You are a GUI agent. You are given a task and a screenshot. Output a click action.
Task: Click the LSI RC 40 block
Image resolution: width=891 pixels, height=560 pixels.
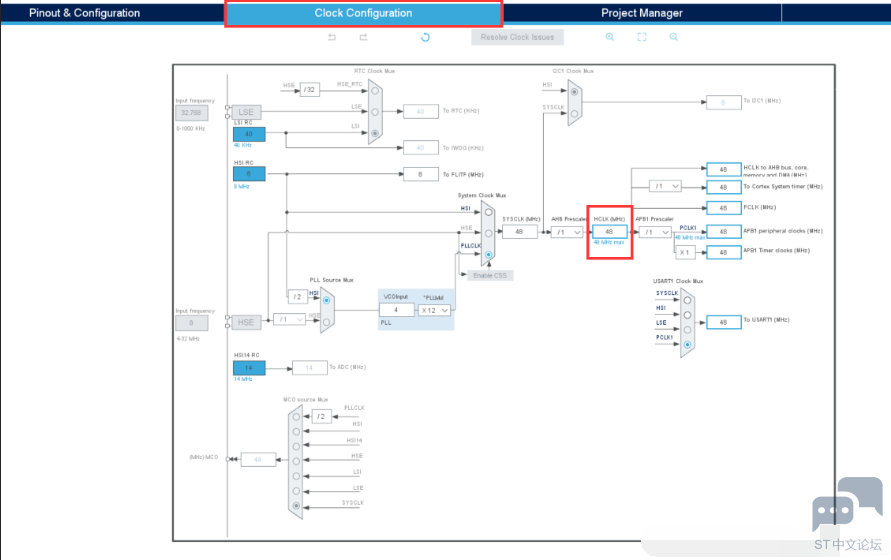coord(249,134)
